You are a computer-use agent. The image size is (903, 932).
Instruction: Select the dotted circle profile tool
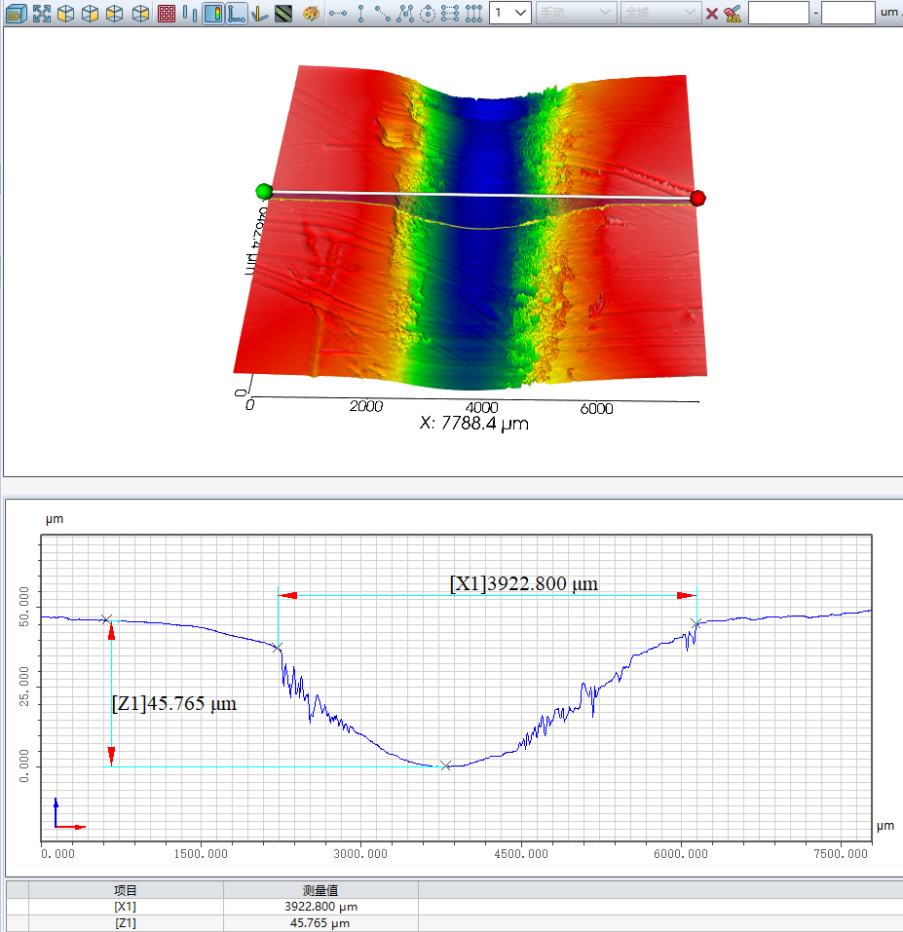(427, 13)
